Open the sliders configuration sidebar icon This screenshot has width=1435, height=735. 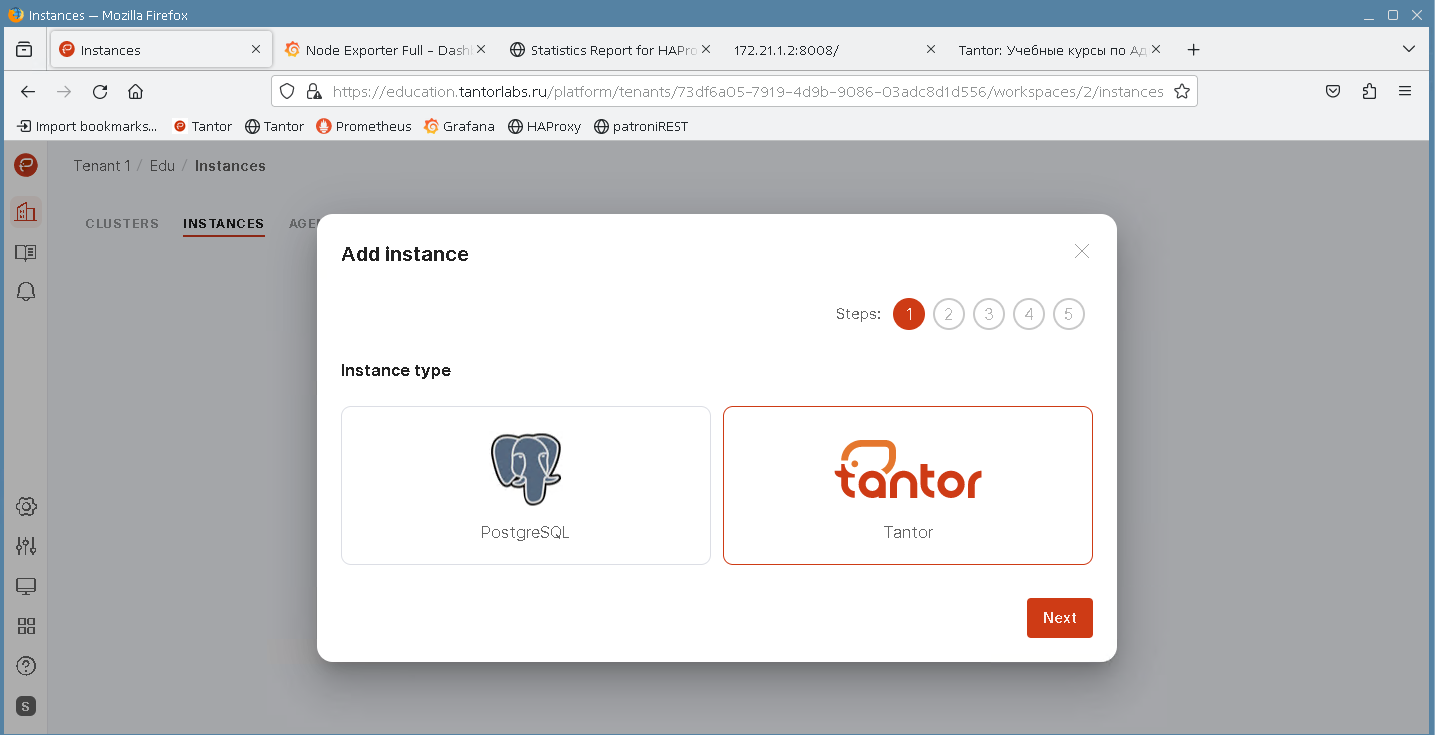[x=26, y=546]
